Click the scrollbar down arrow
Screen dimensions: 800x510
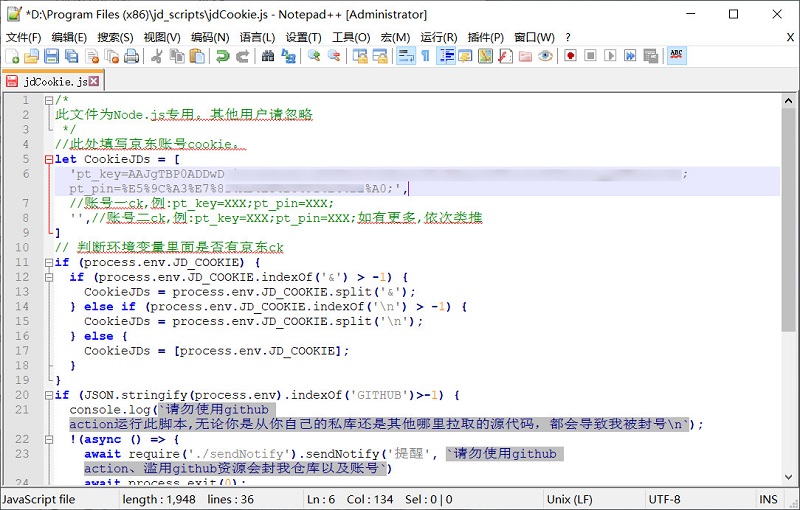coord(788,477)
